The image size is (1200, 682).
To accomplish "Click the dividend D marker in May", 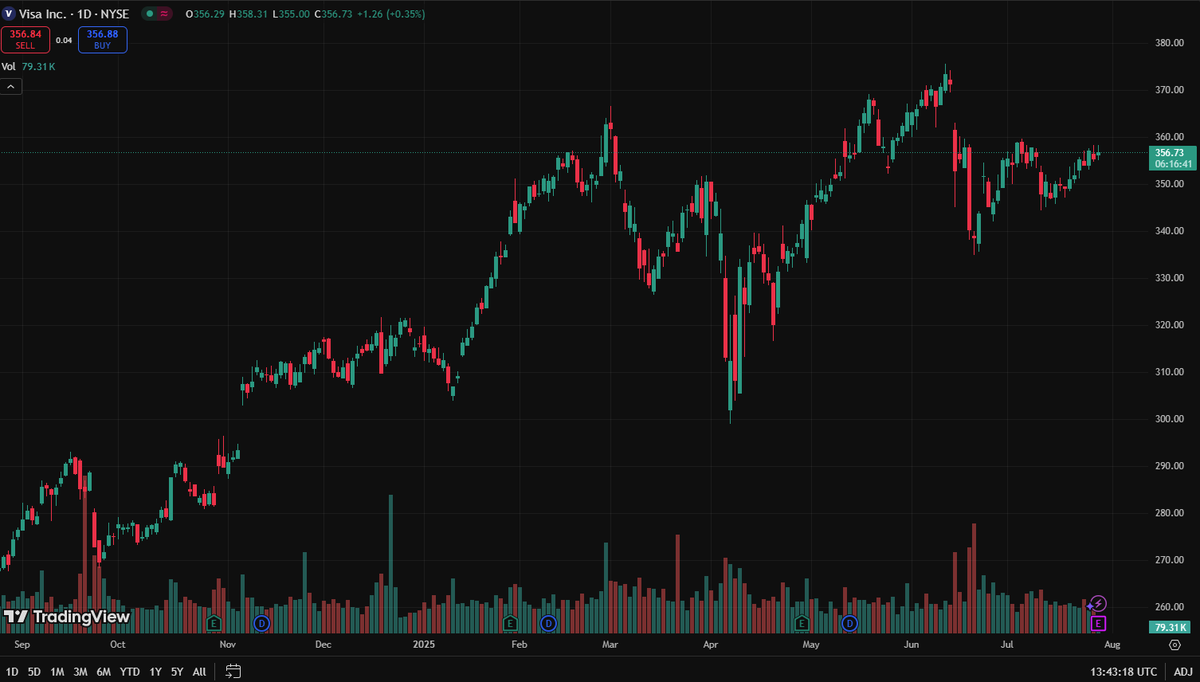I will pyautogui.click(x=850, y=623).
